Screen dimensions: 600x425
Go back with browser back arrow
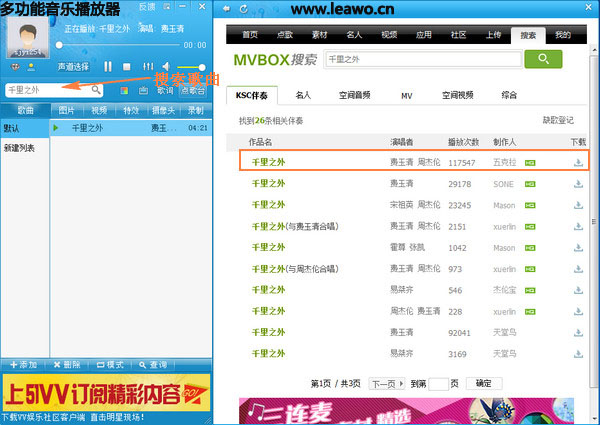coord(227,8)
